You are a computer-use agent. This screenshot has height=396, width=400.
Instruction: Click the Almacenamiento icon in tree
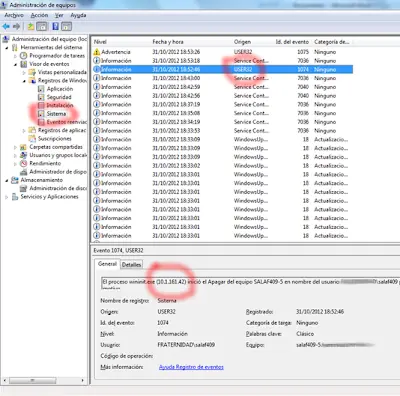(x=15, y=180)
